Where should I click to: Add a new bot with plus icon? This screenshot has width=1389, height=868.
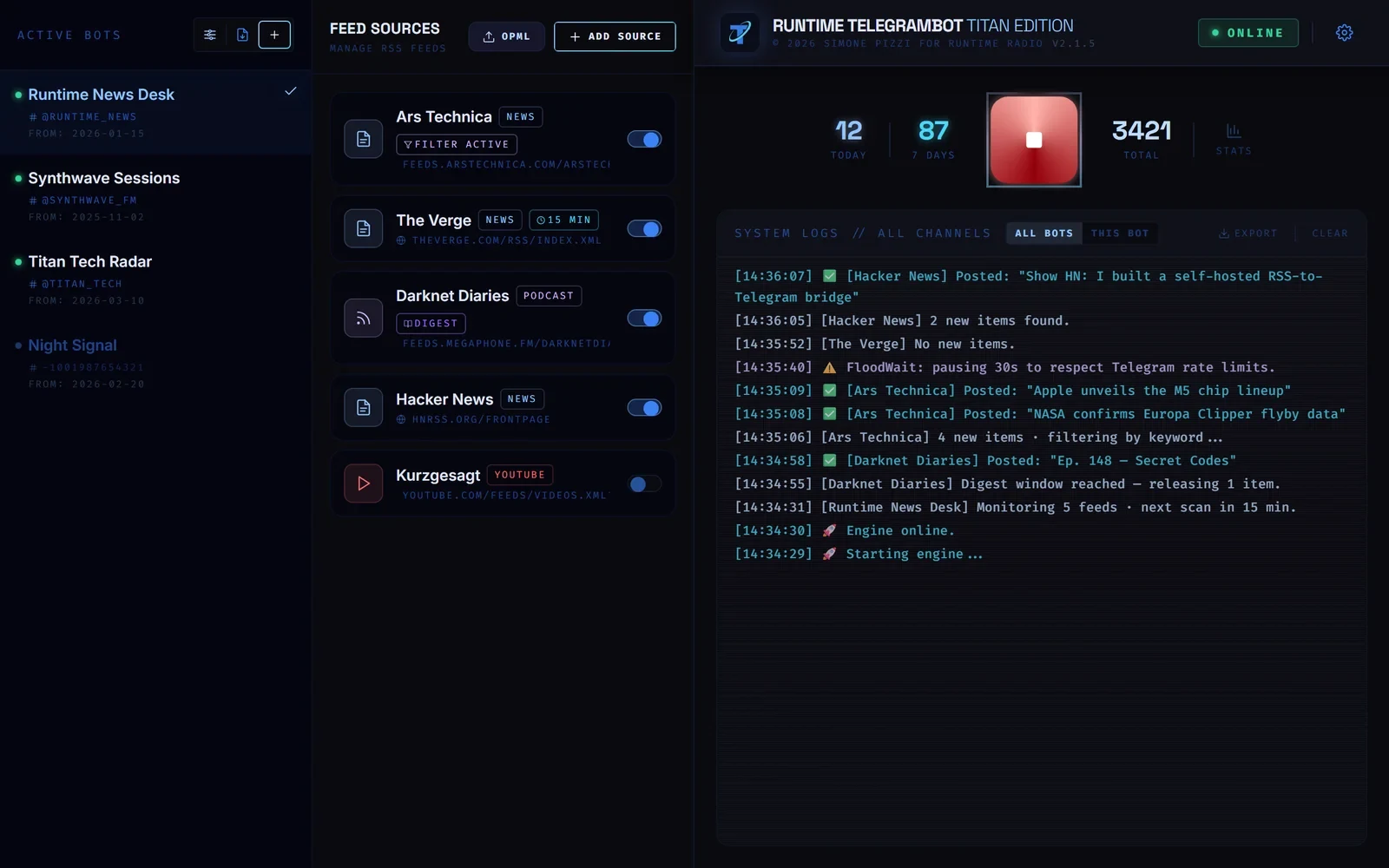tap(274, 35)
